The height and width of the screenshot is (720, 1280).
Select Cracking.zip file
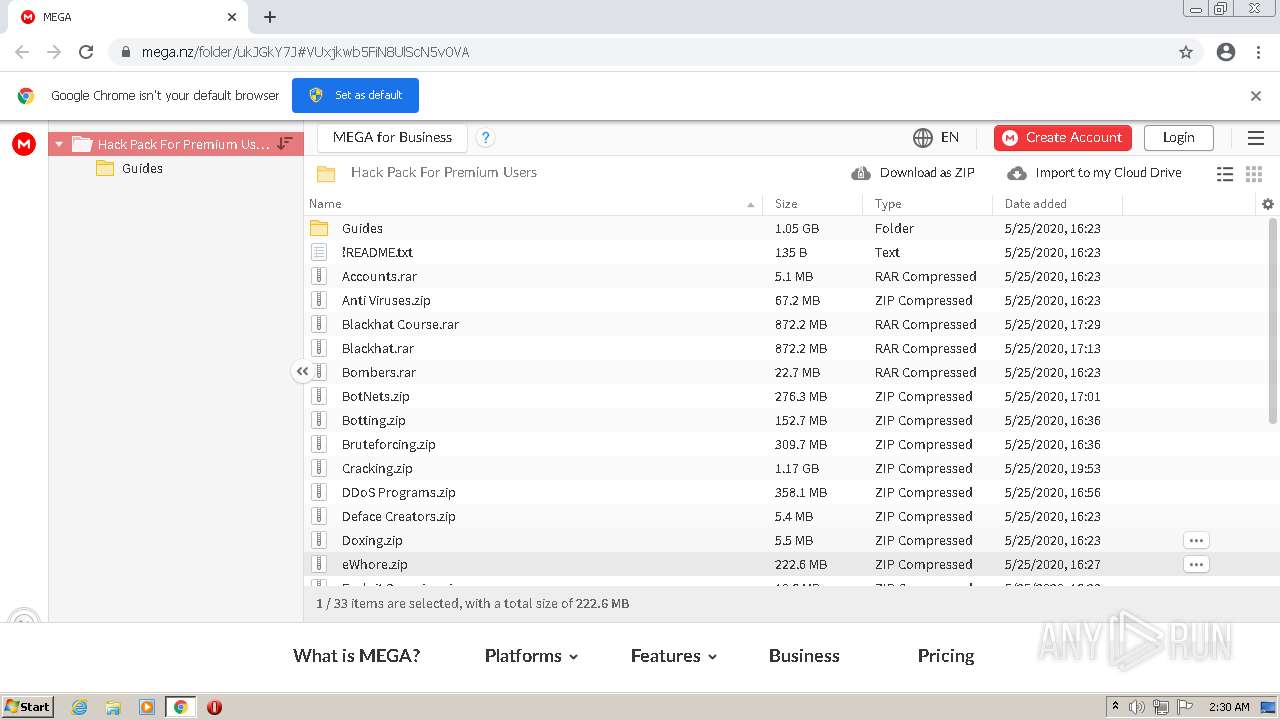tap(785, 468)
